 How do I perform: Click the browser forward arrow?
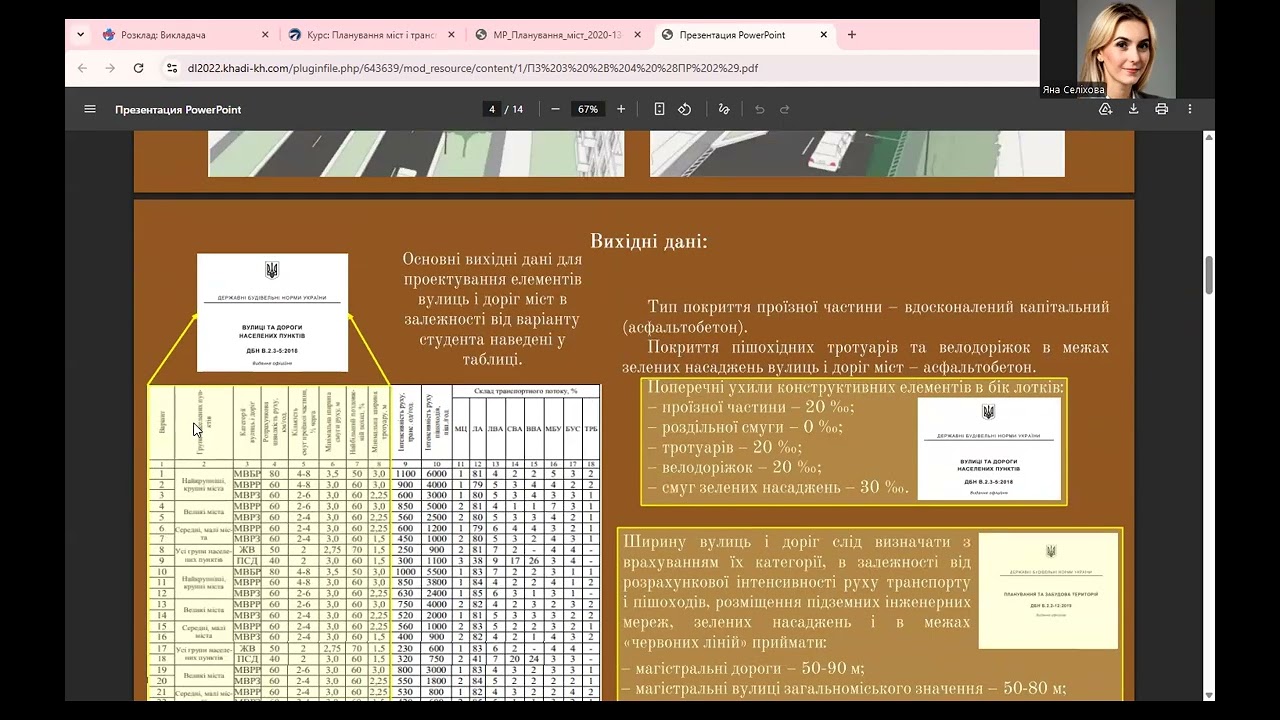(110, 68)
